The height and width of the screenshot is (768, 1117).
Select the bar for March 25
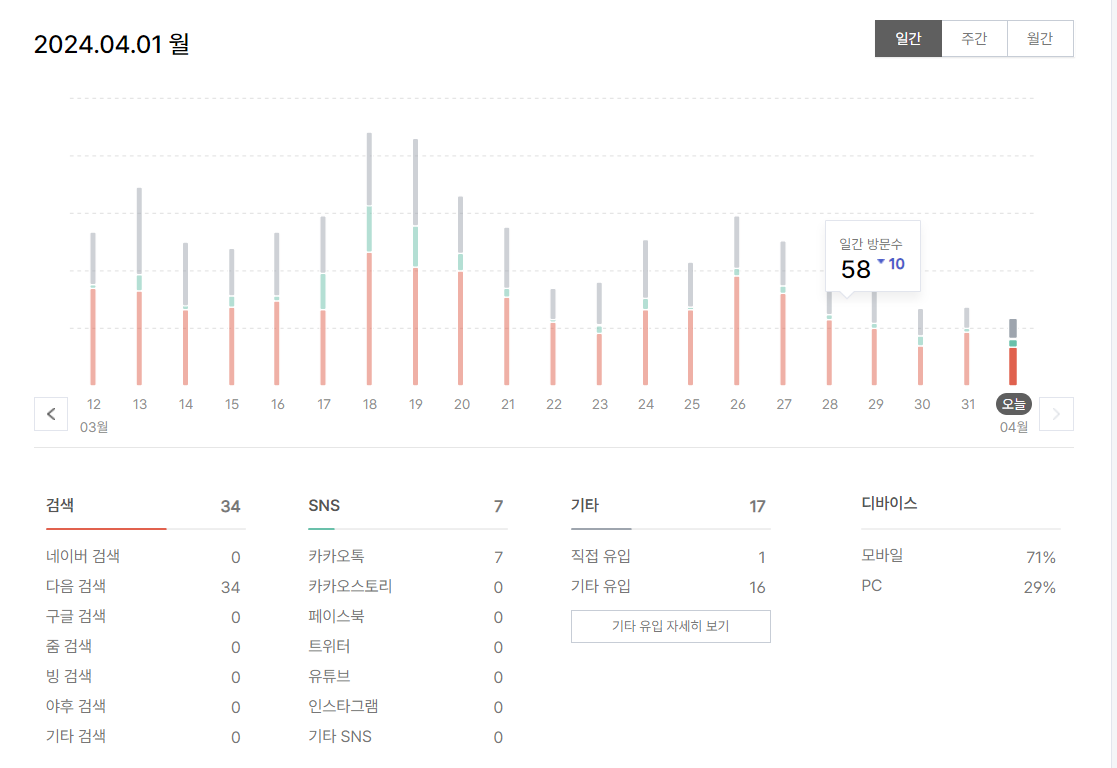coord(690,324)
